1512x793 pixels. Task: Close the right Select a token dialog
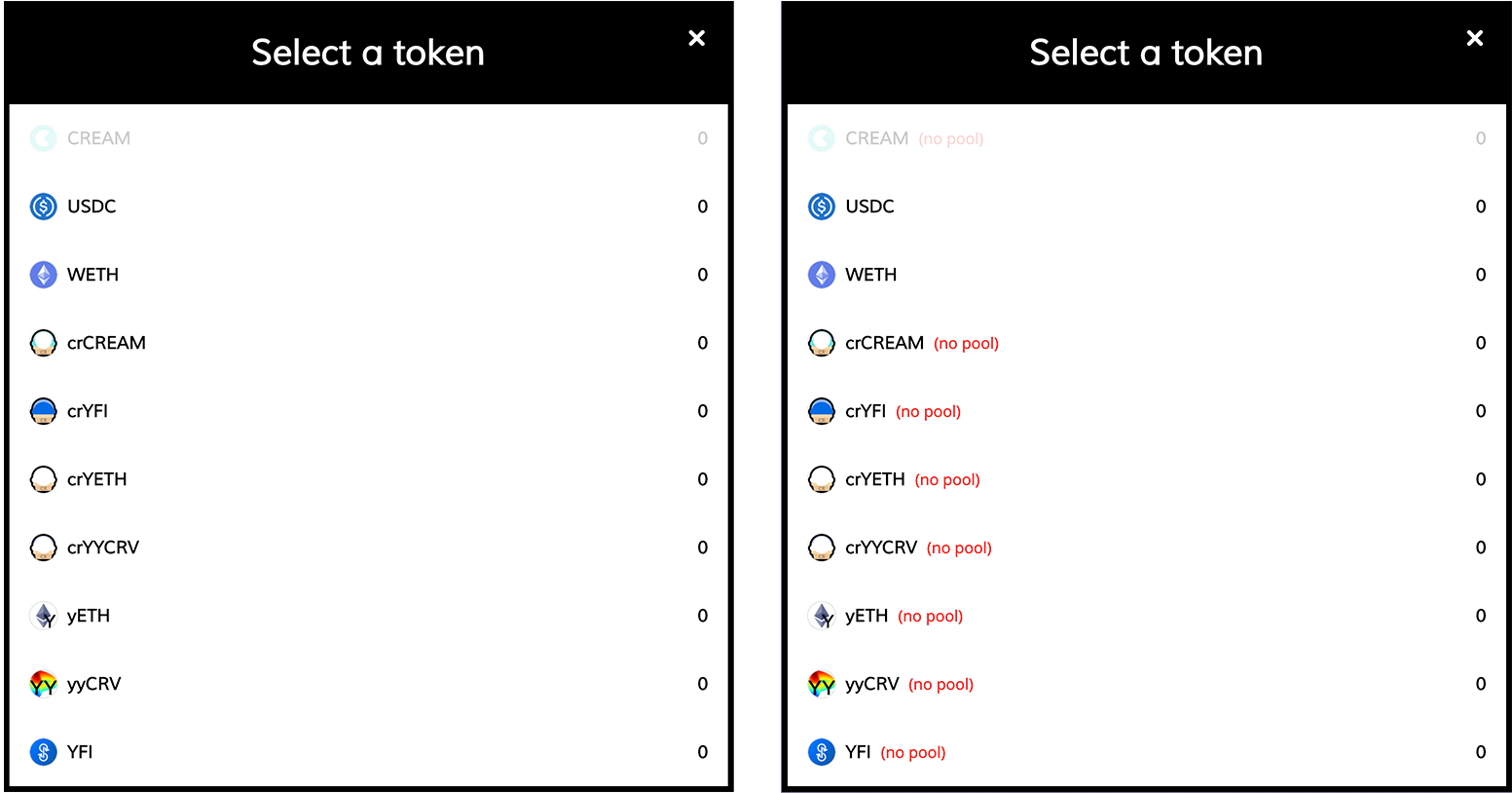[x=1475, y=38]
